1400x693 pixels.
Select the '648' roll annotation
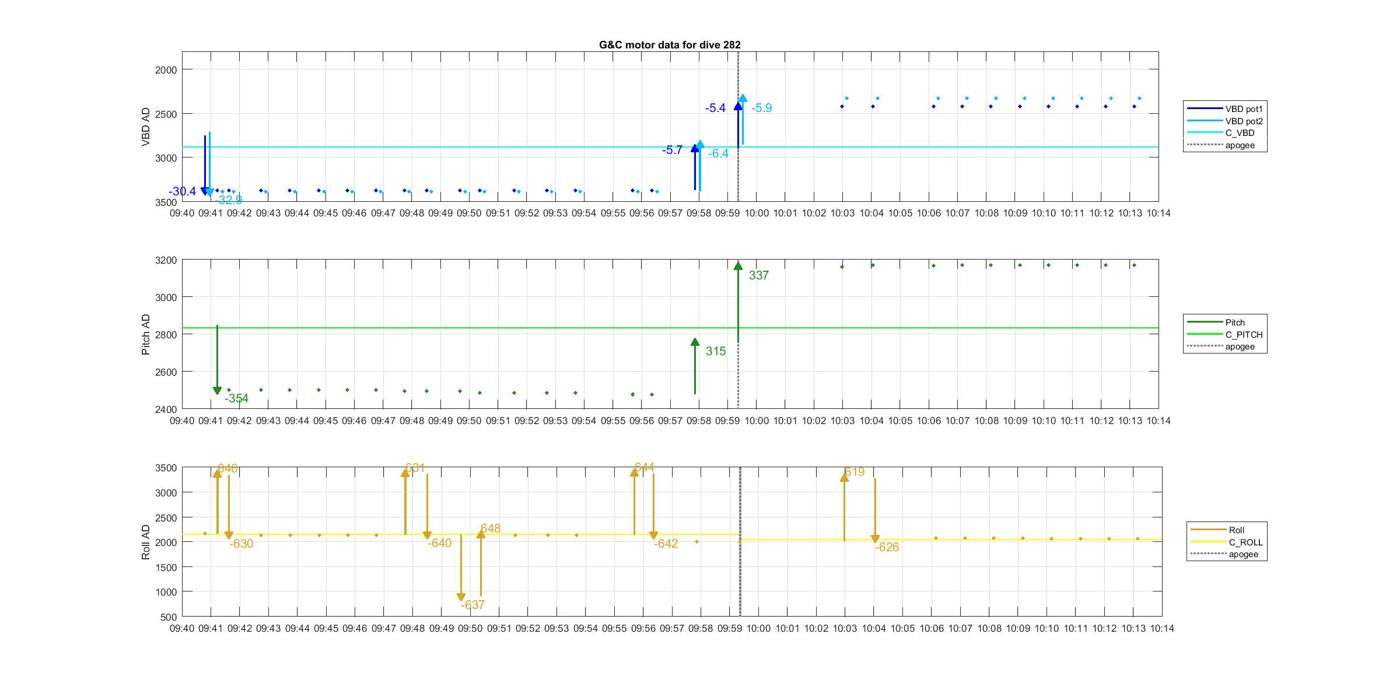490,529
